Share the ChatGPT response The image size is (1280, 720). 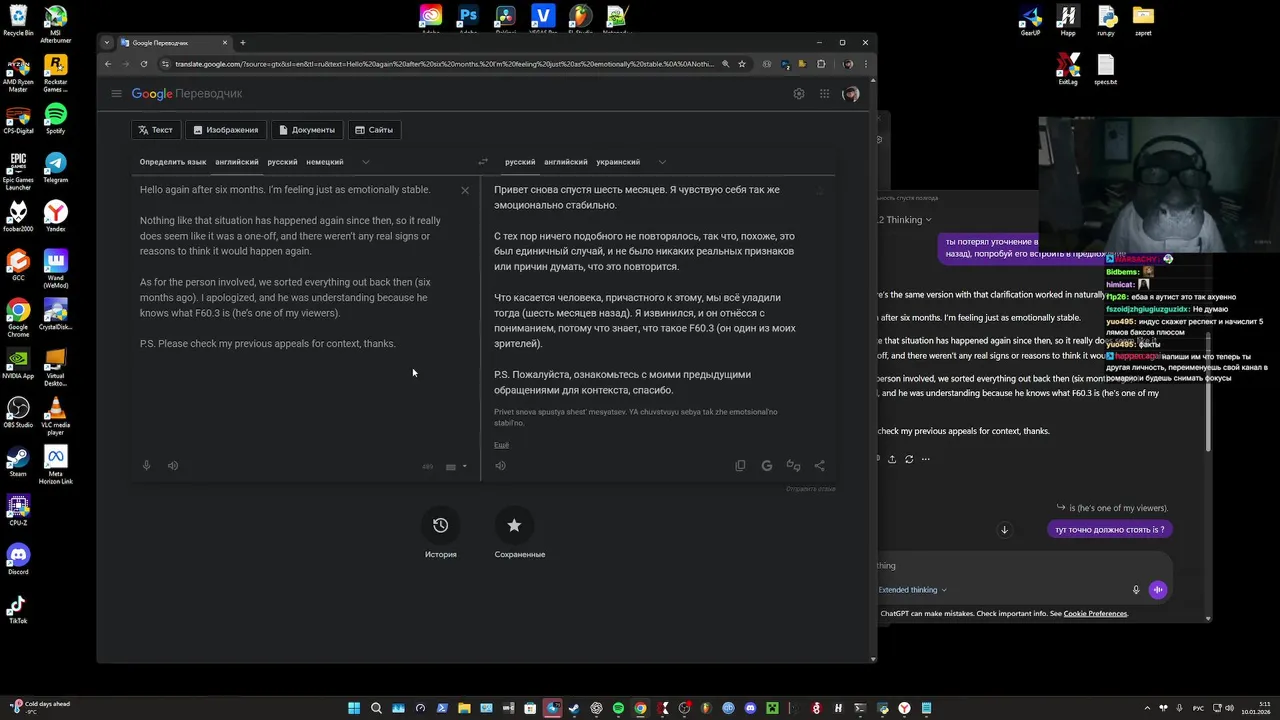click(892, 459)
